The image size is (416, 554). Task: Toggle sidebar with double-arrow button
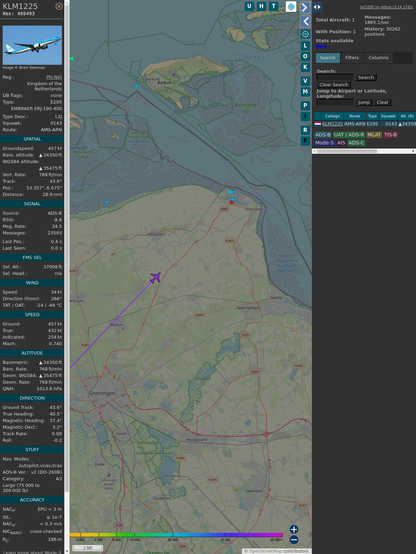tap(317, 7)
